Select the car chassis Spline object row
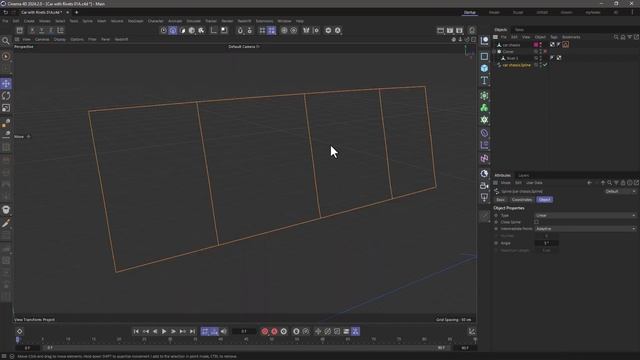 point(517,65)
